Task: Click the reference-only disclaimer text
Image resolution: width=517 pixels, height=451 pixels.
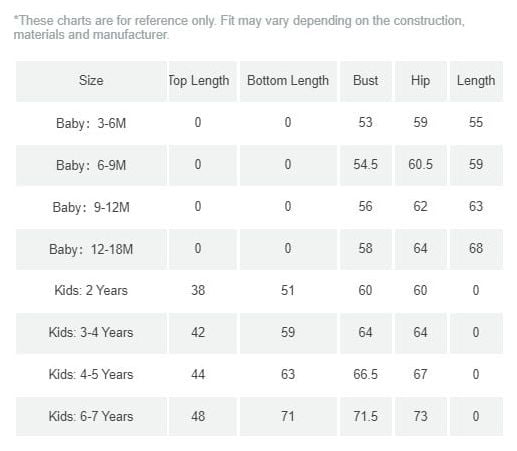Action: click(239, 27)
